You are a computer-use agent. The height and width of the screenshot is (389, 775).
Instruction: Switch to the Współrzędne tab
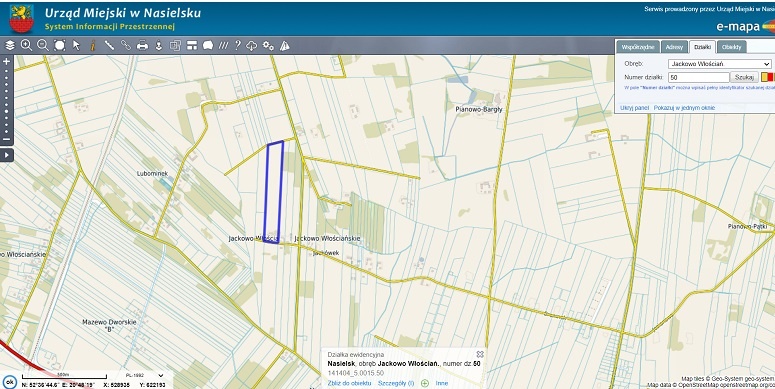tap(638, 47)
